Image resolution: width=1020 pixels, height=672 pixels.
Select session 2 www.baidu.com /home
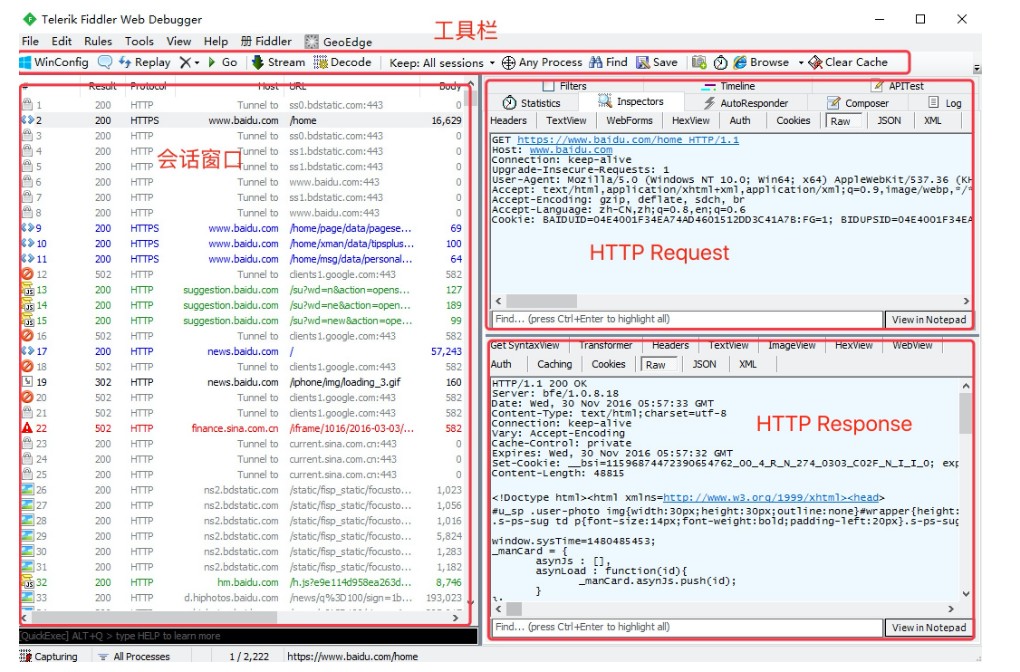tap(242, 120)
